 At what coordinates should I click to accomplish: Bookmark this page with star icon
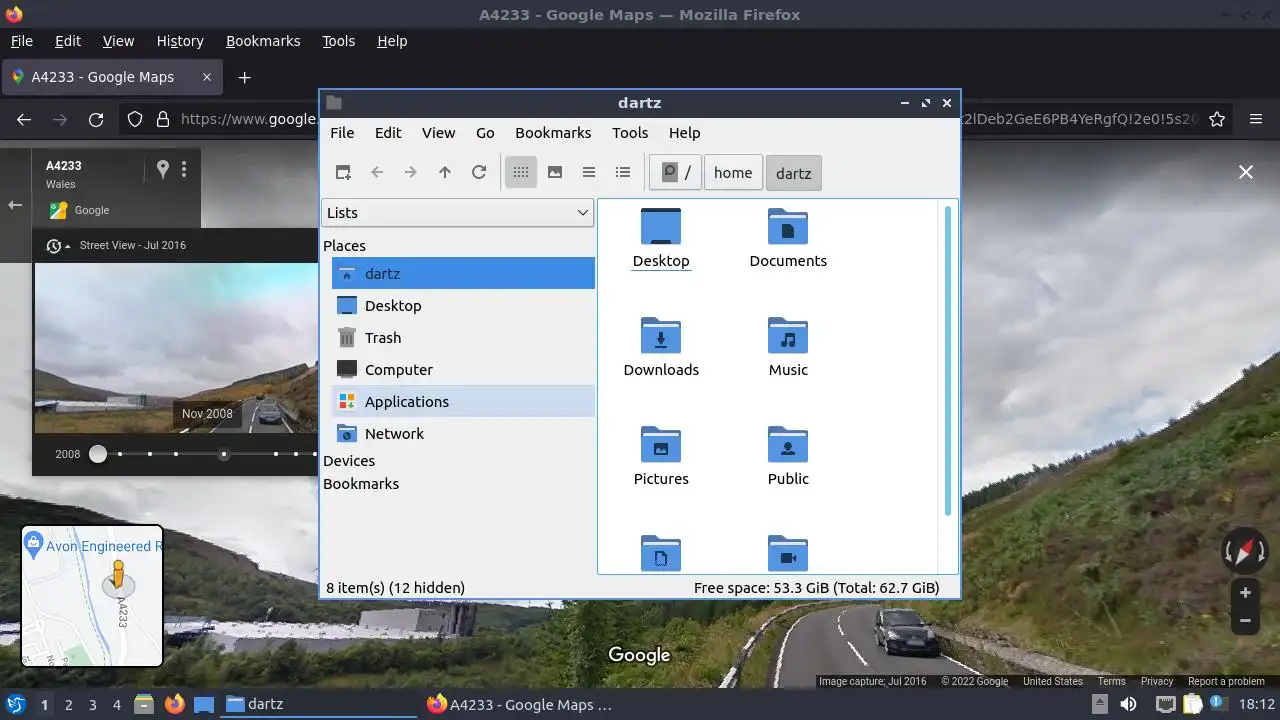1217,119
